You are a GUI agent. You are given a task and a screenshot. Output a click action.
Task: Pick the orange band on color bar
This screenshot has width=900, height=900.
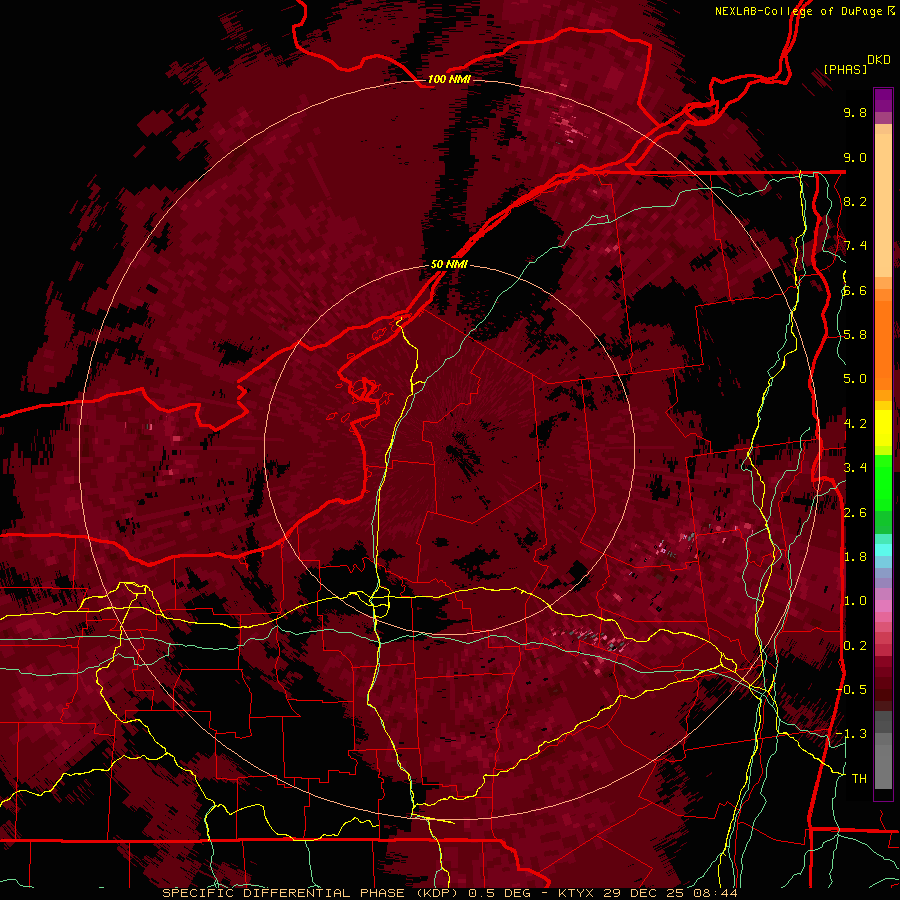point(883,344)
